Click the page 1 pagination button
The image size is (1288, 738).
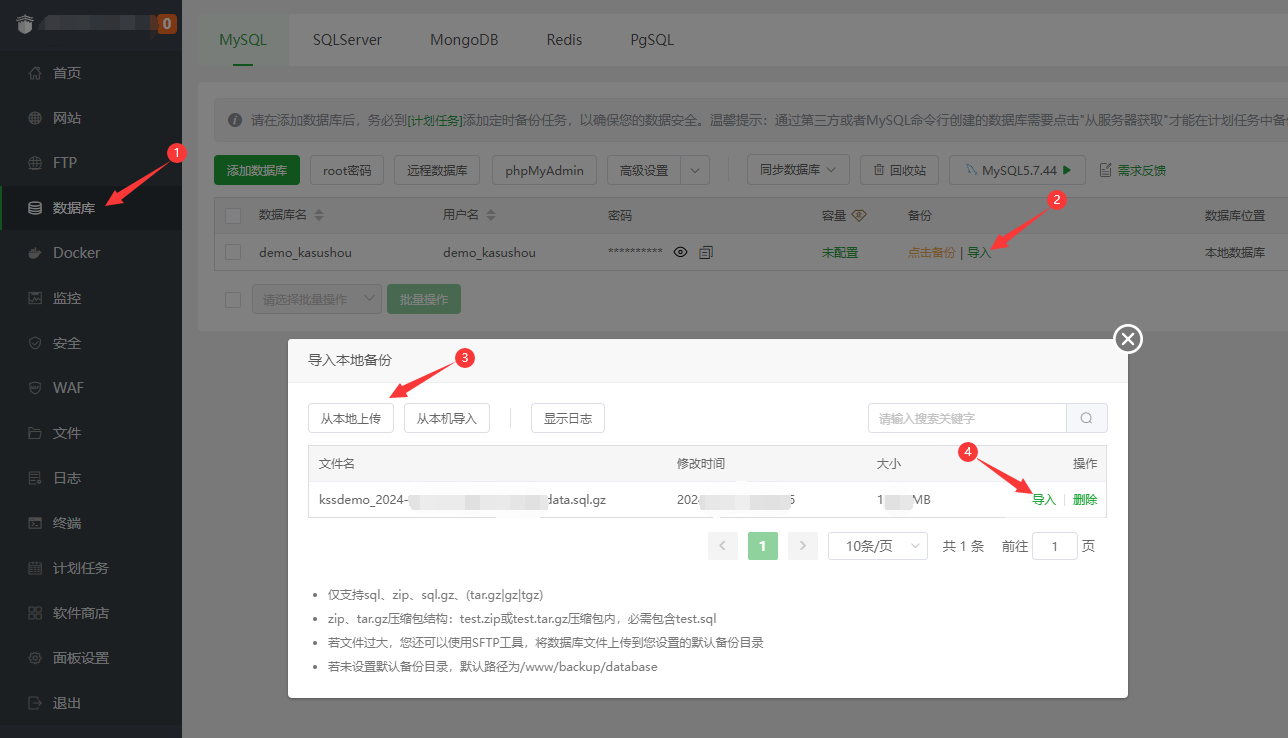click(x=763, y=546)
